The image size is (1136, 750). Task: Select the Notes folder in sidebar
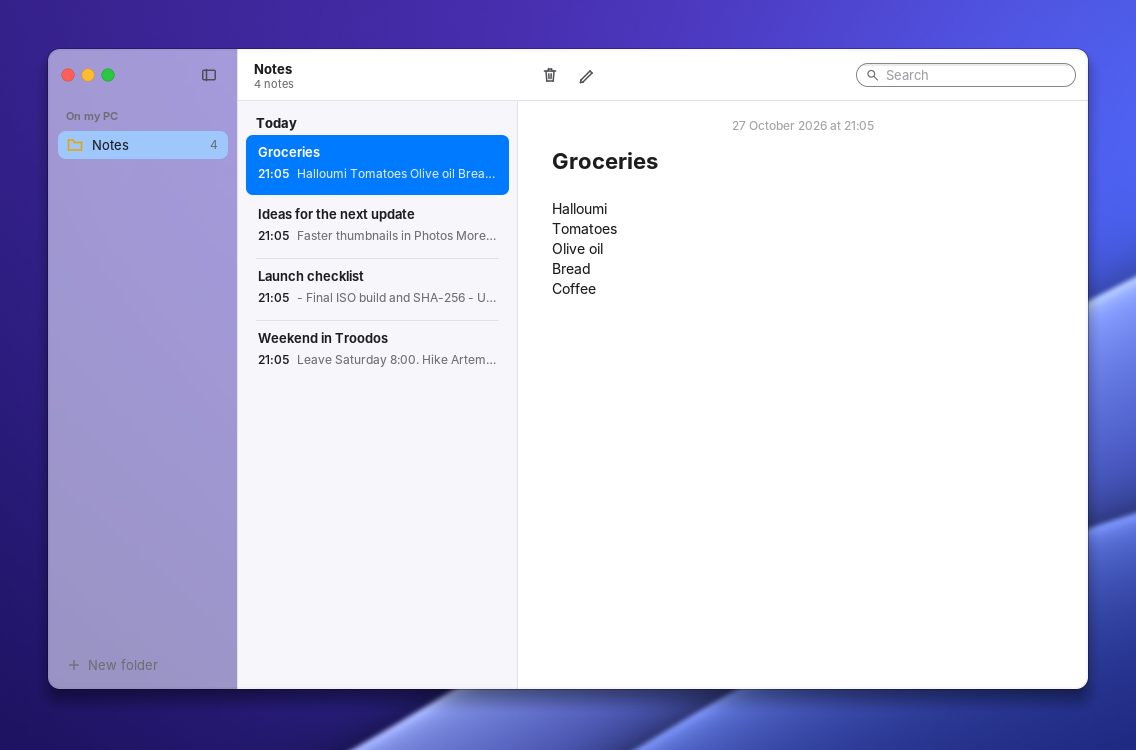pyautogui.click(x=143, y=145)
